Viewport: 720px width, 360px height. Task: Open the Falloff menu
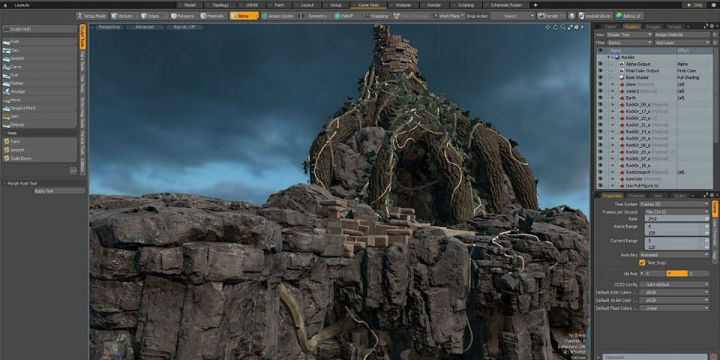(344, 16)
